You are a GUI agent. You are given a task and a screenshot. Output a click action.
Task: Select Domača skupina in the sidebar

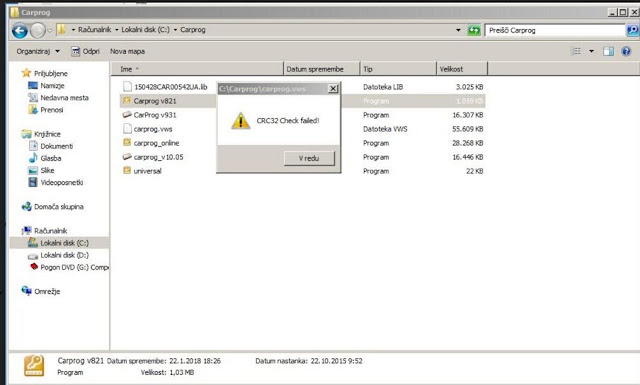59,207
